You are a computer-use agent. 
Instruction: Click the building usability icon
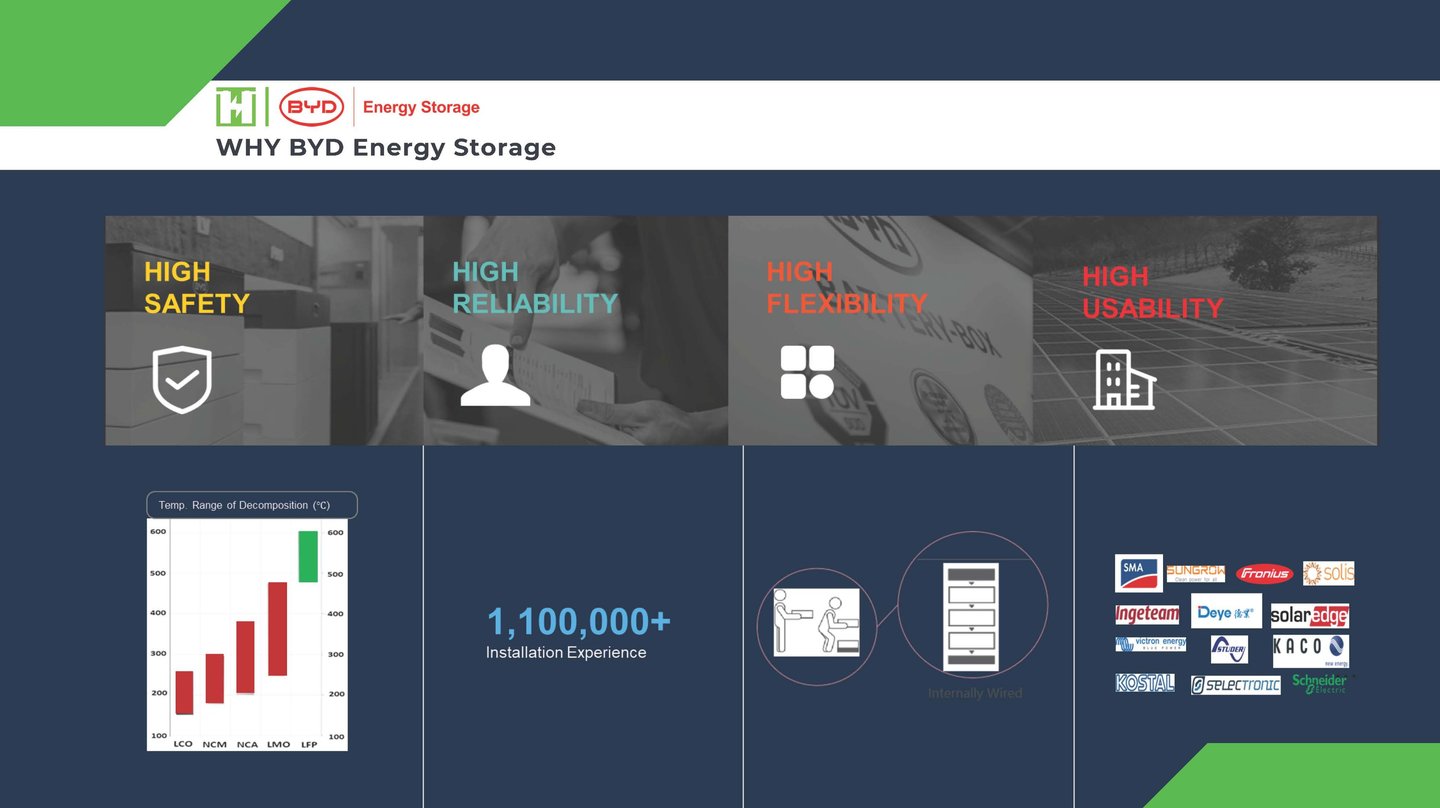click(x=1124, y=380)
